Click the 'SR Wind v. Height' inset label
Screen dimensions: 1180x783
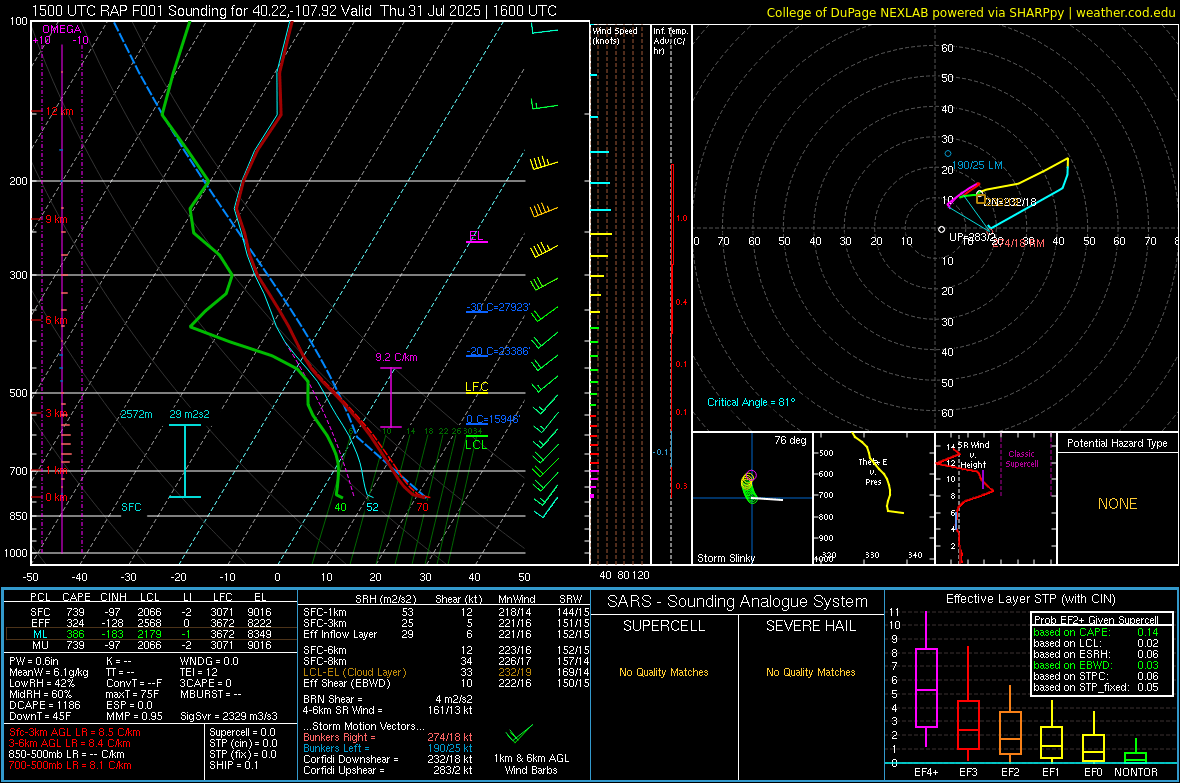(973, 455)
